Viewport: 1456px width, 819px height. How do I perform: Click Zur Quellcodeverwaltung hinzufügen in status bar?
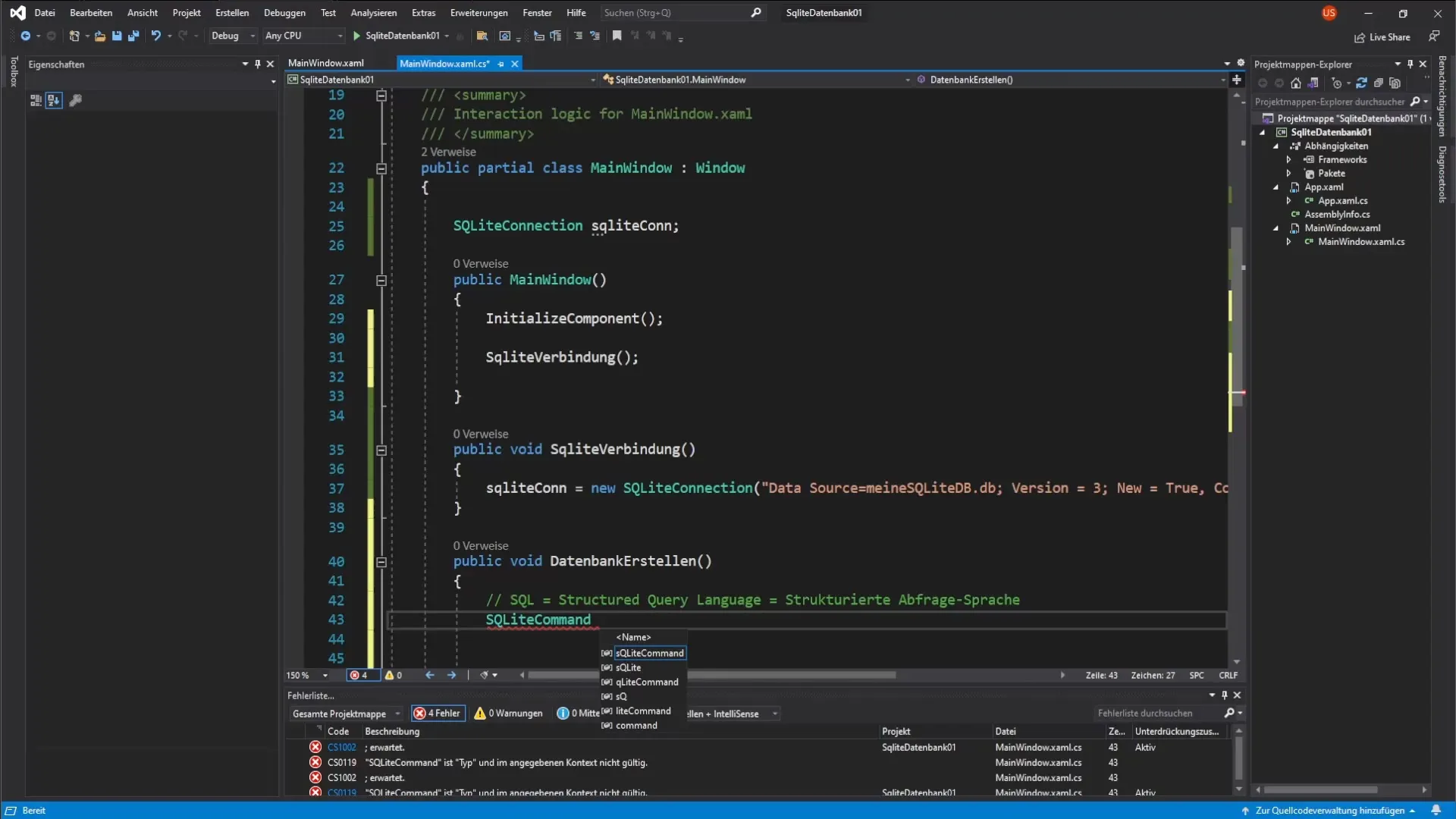[1329, 811]
